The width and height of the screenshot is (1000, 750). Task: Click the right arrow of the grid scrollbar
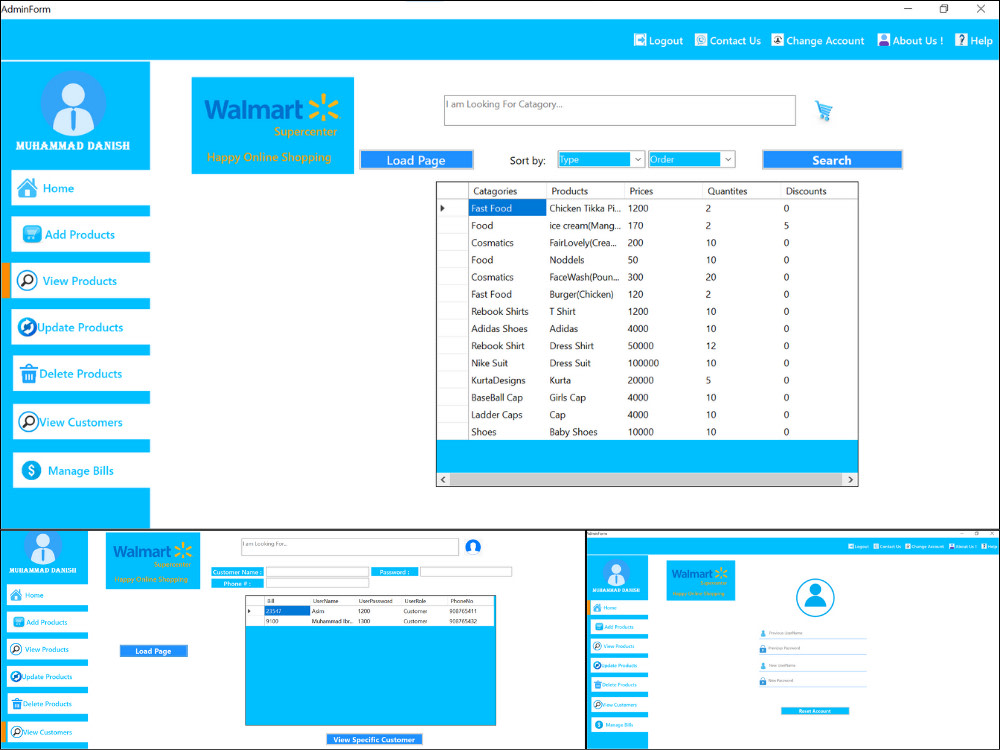[851, 479]
